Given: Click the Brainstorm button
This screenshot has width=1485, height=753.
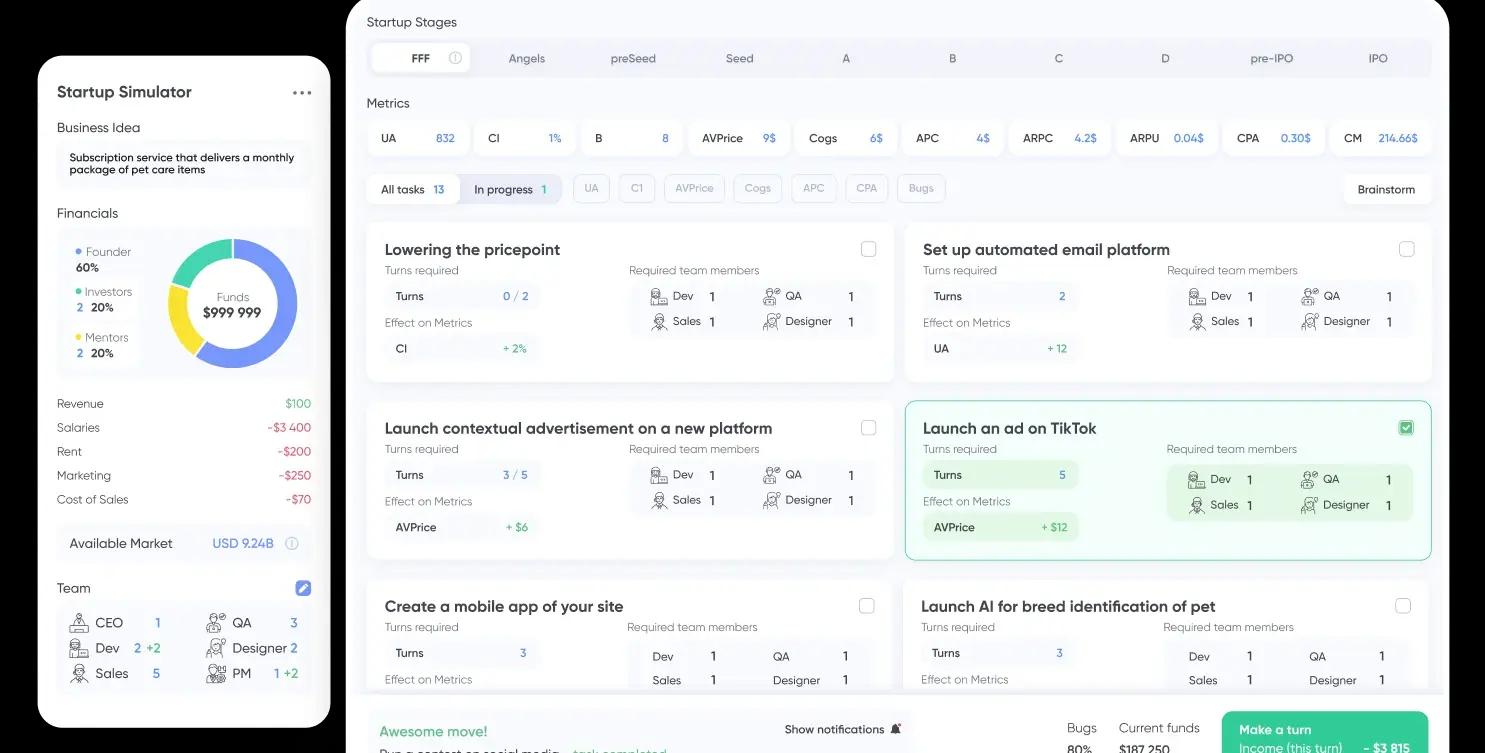Looking at the screenshot, I should coord(1386,189).
